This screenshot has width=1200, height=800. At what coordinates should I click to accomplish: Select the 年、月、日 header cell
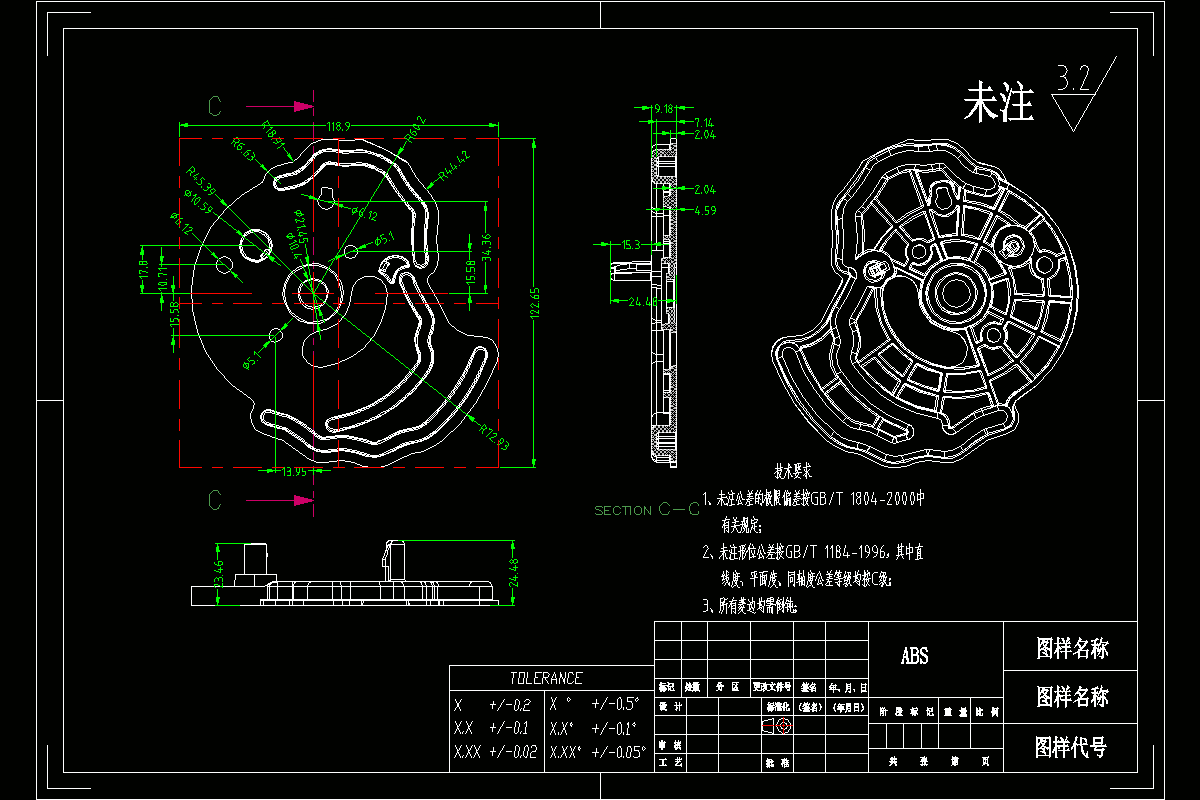(x=847, y=687)
